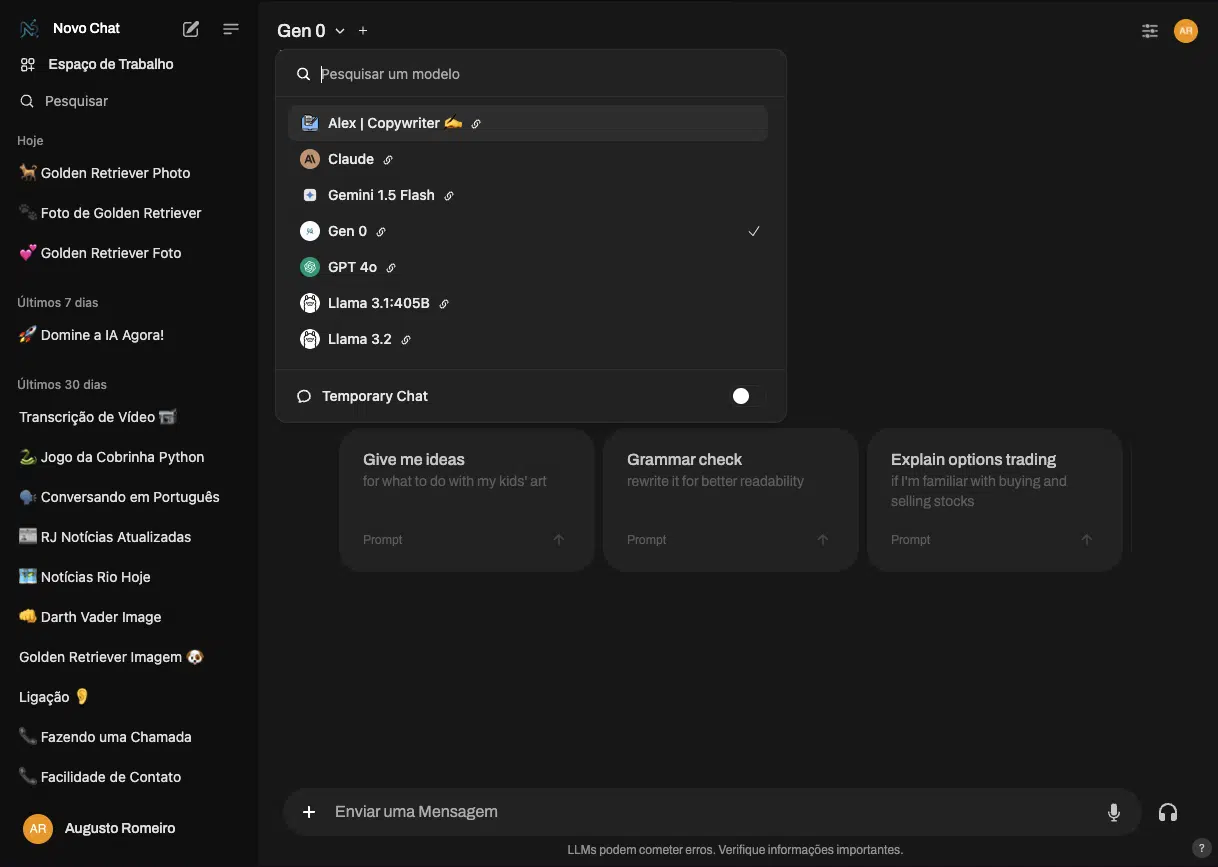The image size is (1218, 867).
Task: Click the app logo beside Novo Chat
Action: click(29, 29)
